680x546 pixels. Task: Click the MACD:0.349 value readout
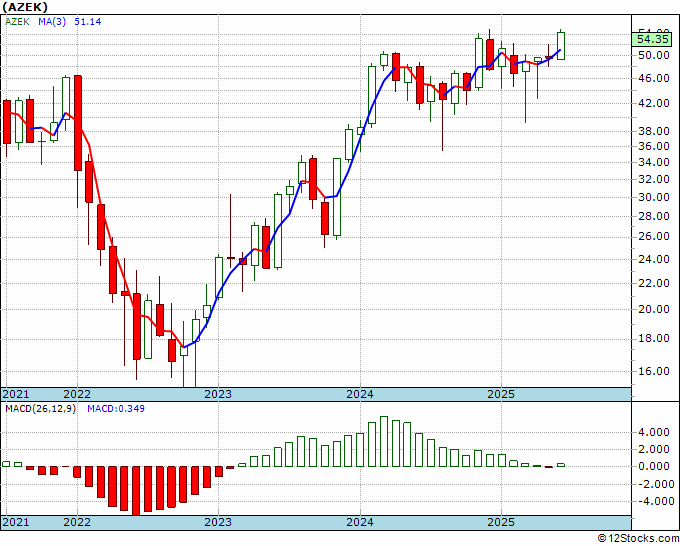116,409
